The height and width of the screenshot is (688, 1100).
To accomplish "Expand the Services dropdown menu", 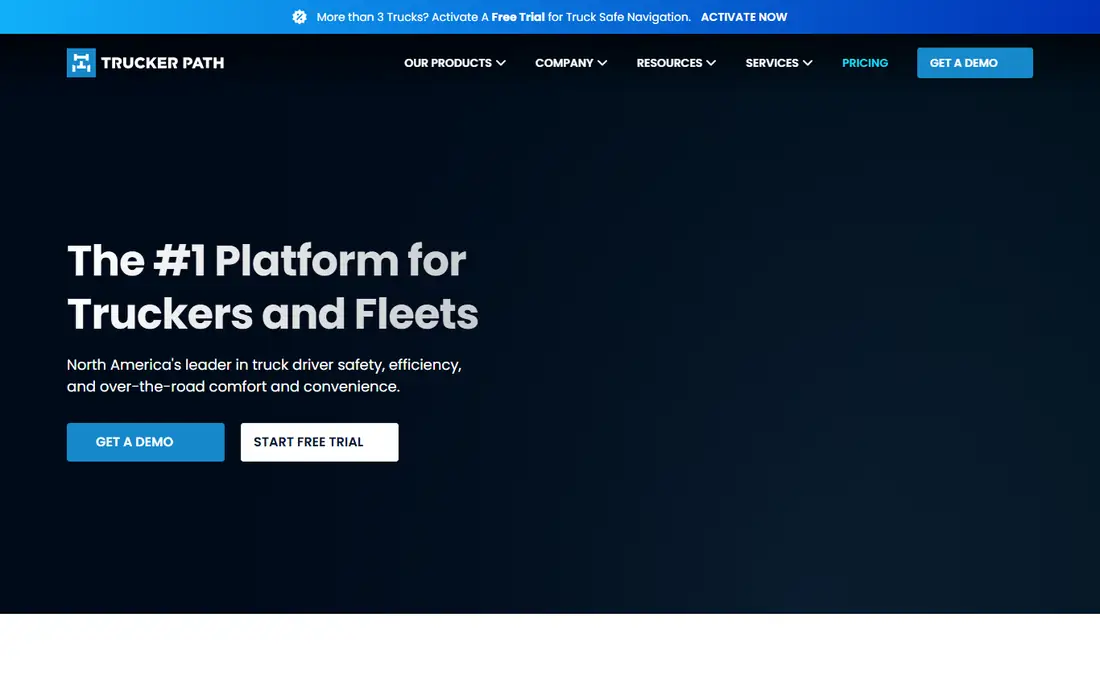I will [779, 62].
